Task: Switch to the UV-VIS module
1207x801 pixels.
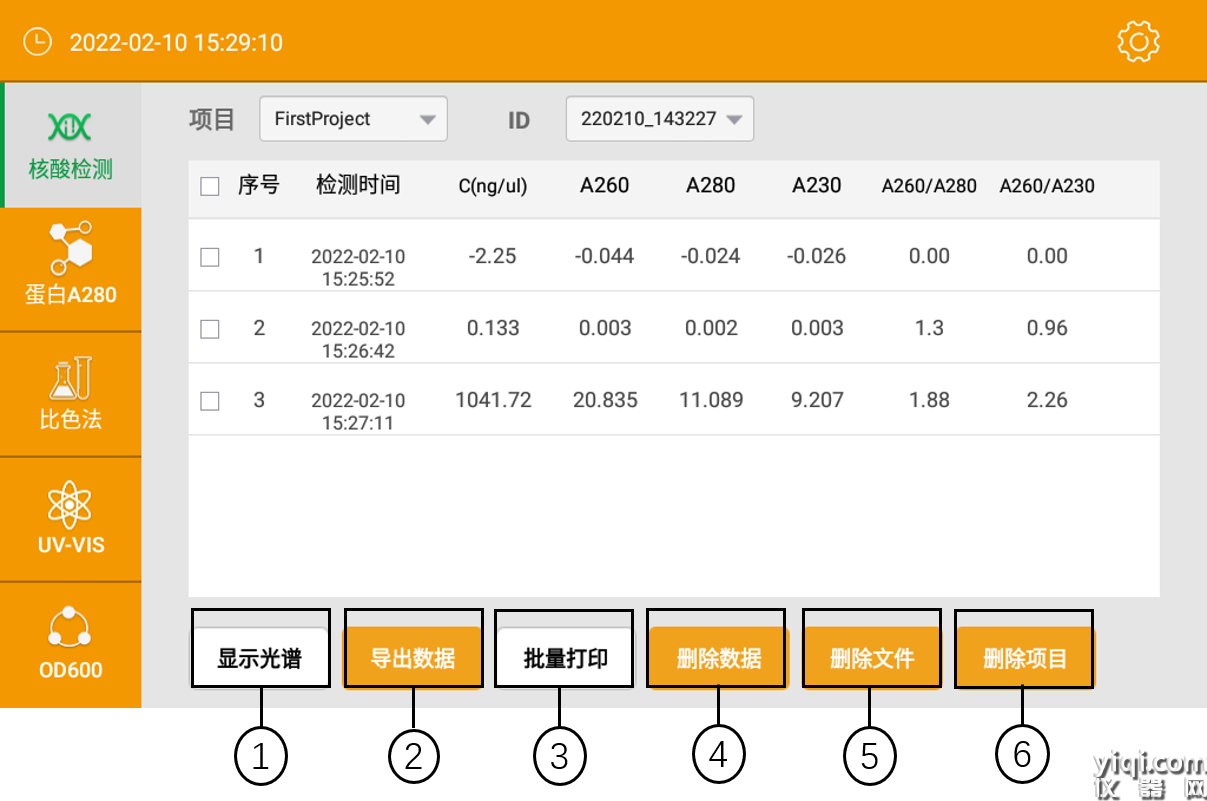Action: click(x=71, y=520)
